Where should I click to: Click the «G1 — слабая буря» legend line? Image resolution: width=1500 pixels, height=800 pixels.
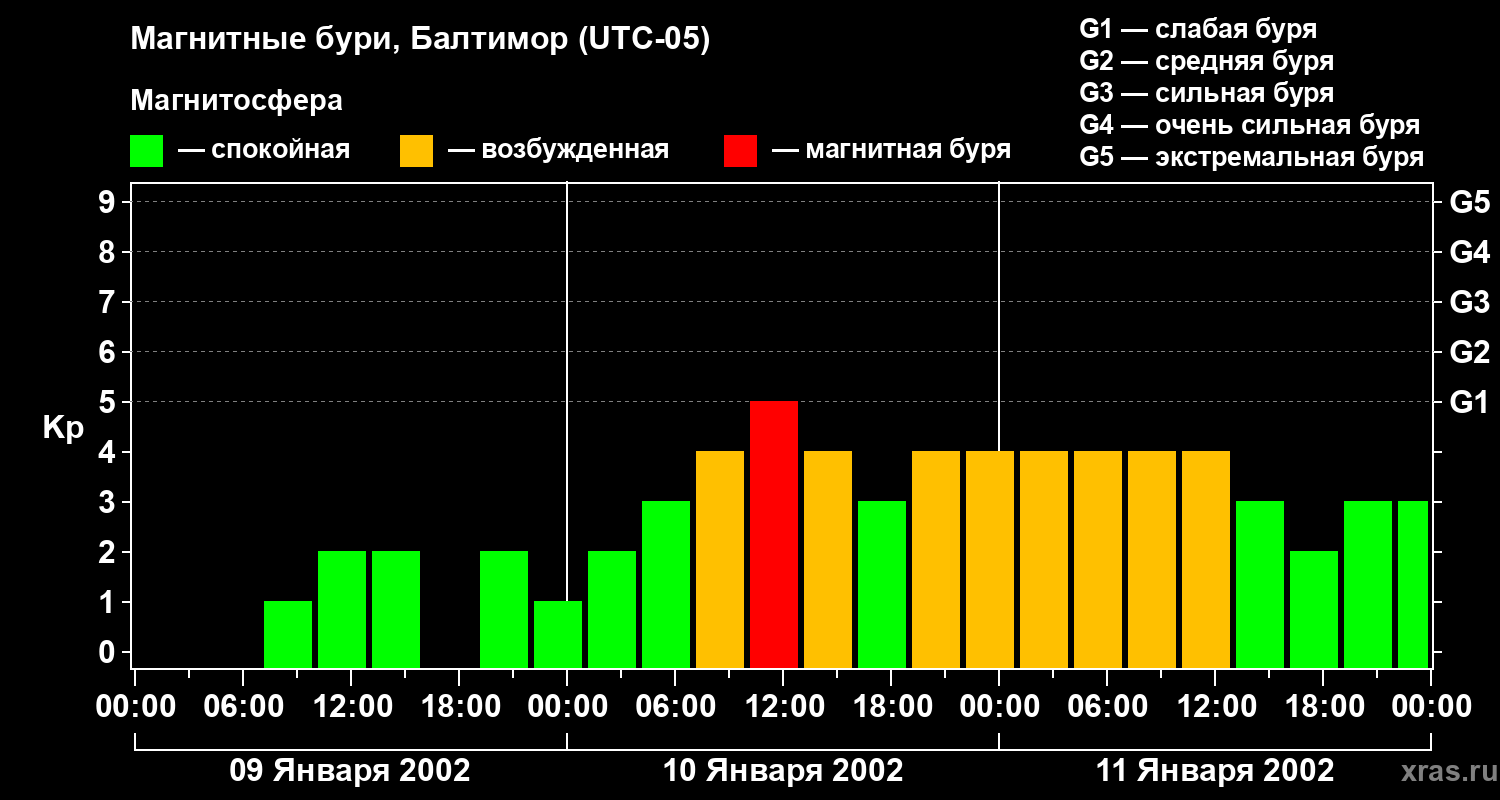(x=1198, y=29)
